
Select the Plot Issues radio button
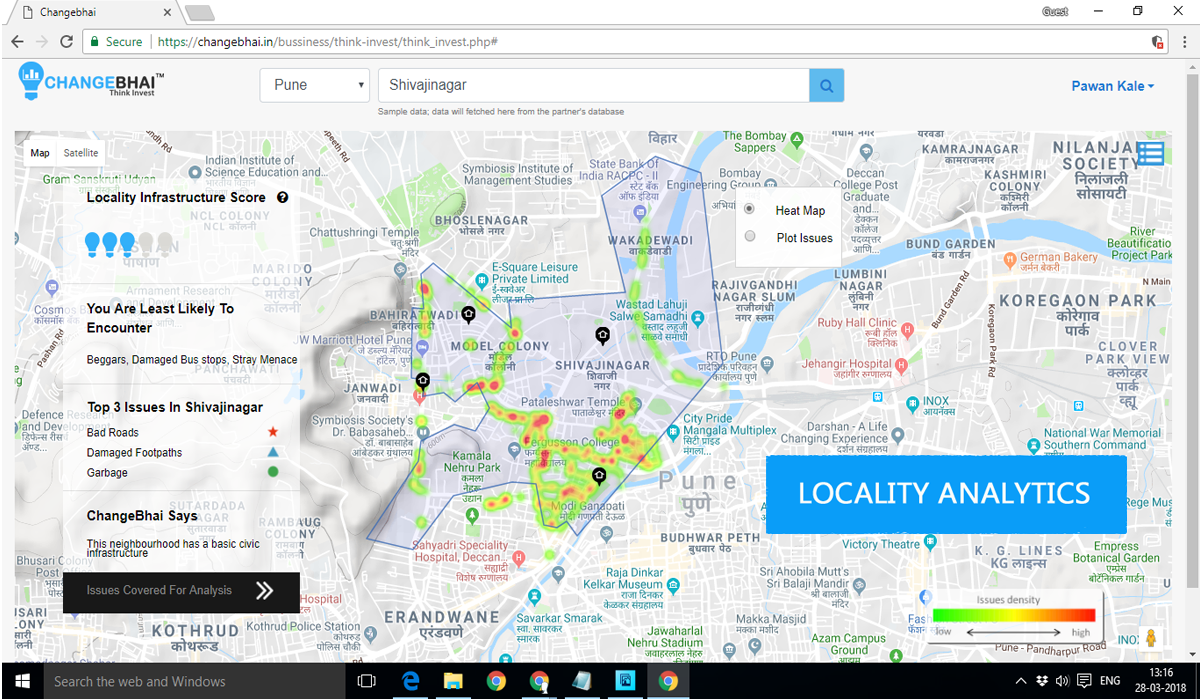pos(750,237)
